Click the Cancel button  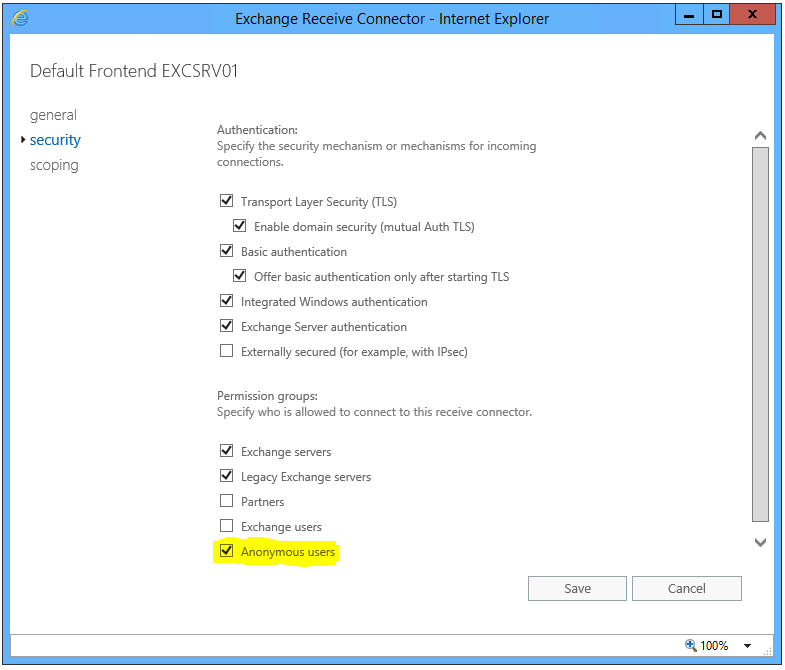coord(686,588)
